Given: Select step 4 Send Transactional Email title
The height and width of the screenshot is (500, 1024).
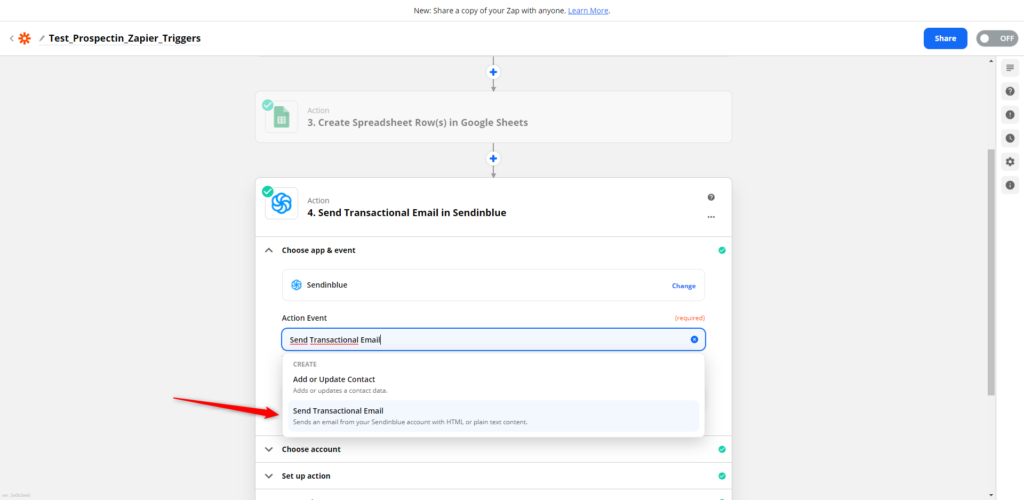Looking at the screenshot, I should pos(407,213).
